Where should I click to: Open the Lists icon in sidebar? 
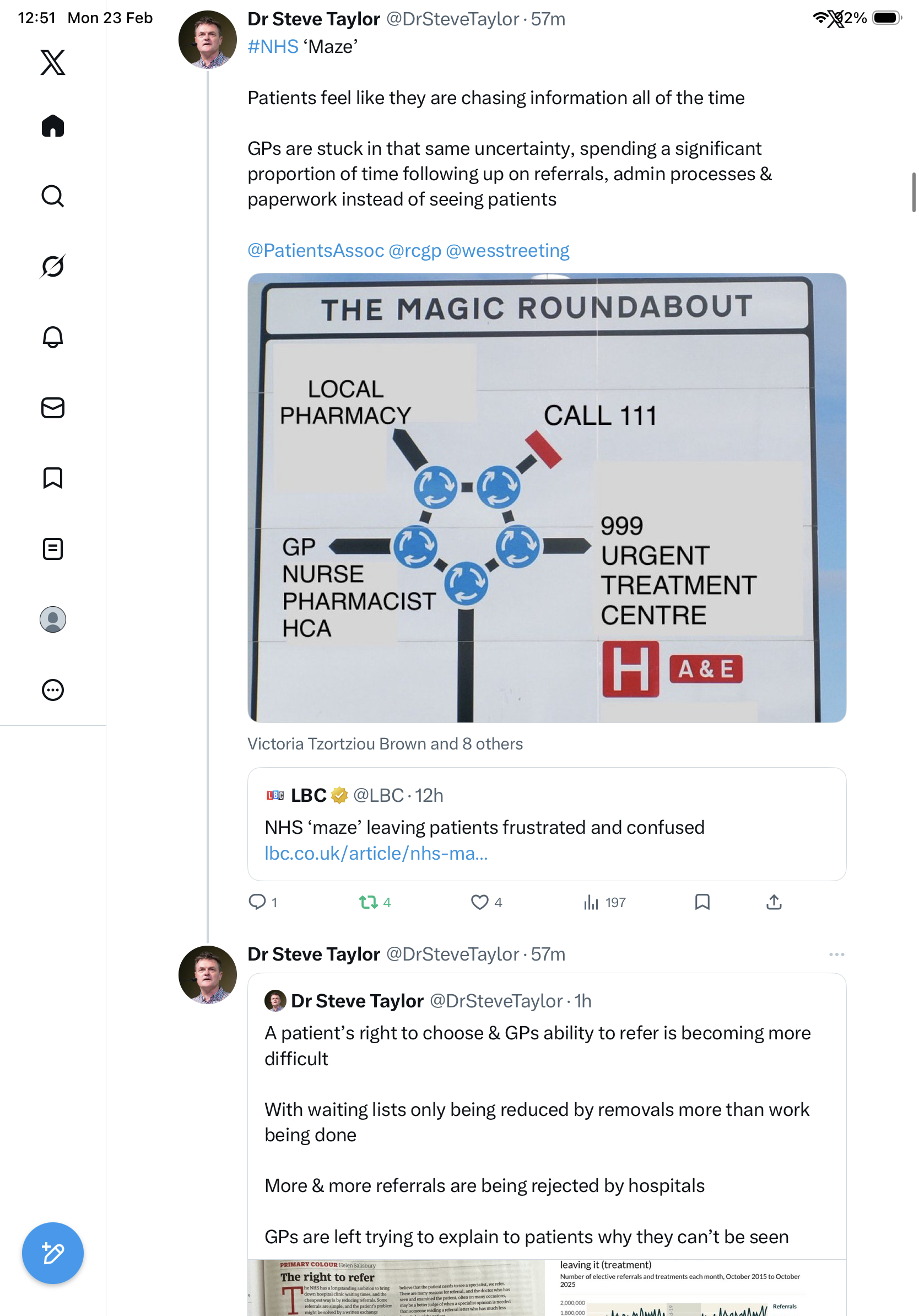[x=53, y=548]
